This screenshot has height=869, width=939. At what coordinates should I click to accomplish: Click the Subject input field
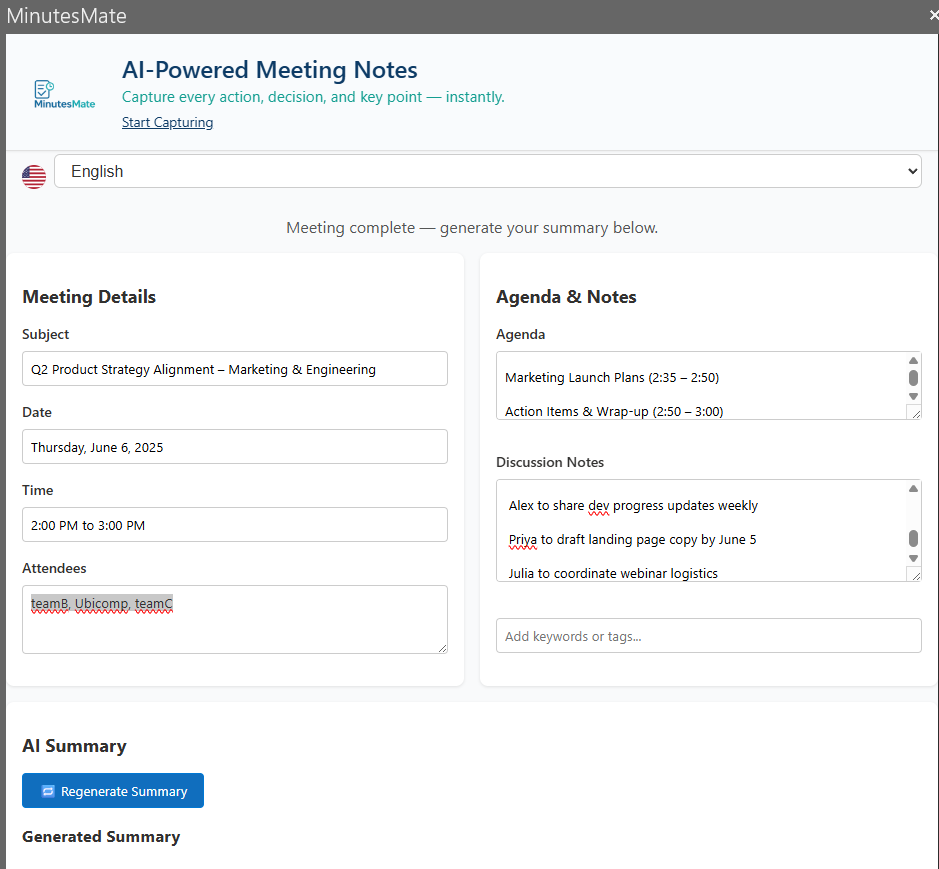[x=235, y=369]
